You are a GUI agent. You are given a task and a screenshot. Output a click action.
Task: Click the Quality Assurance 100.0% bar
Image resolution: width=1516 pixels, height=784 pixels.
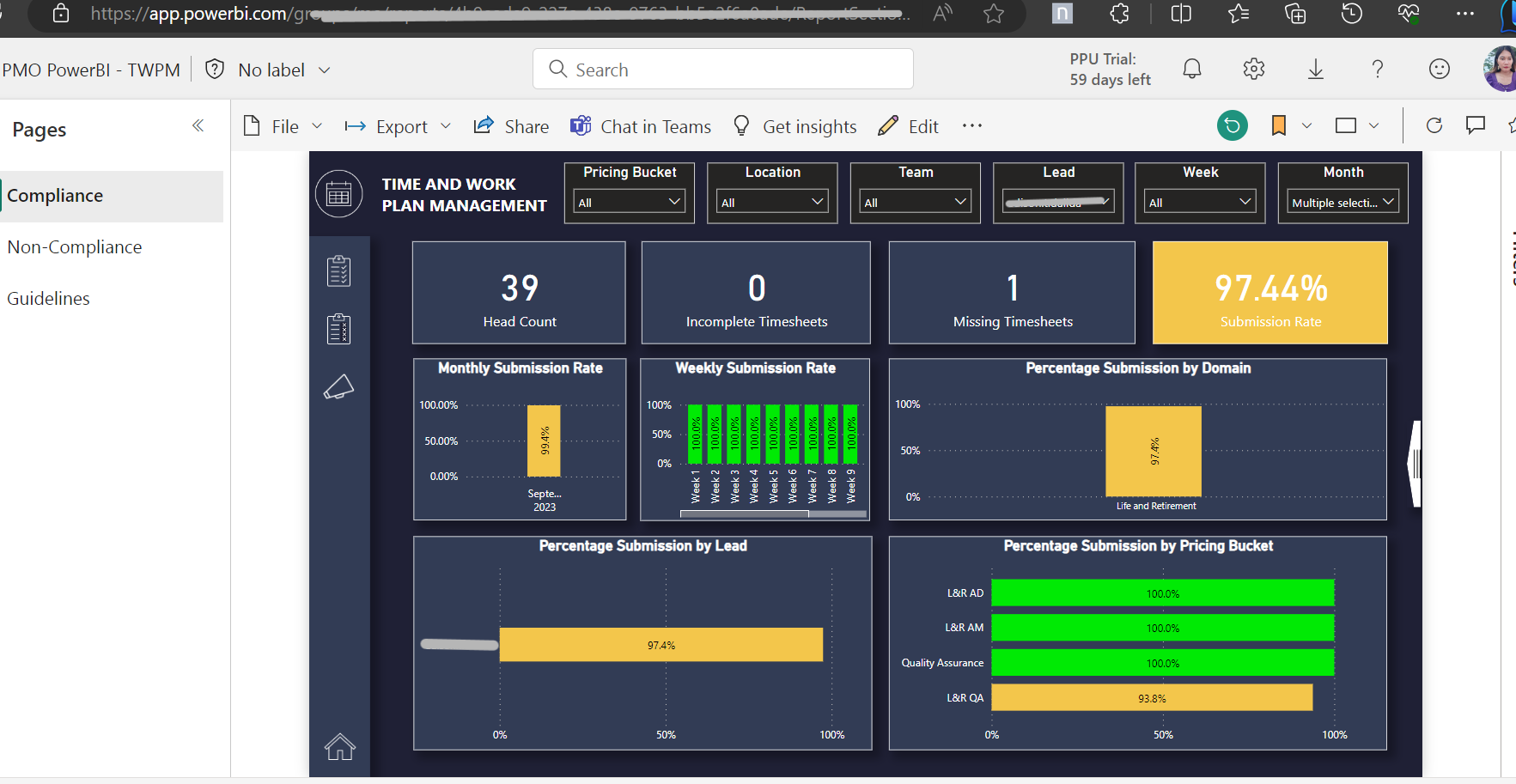point(1163,663)
